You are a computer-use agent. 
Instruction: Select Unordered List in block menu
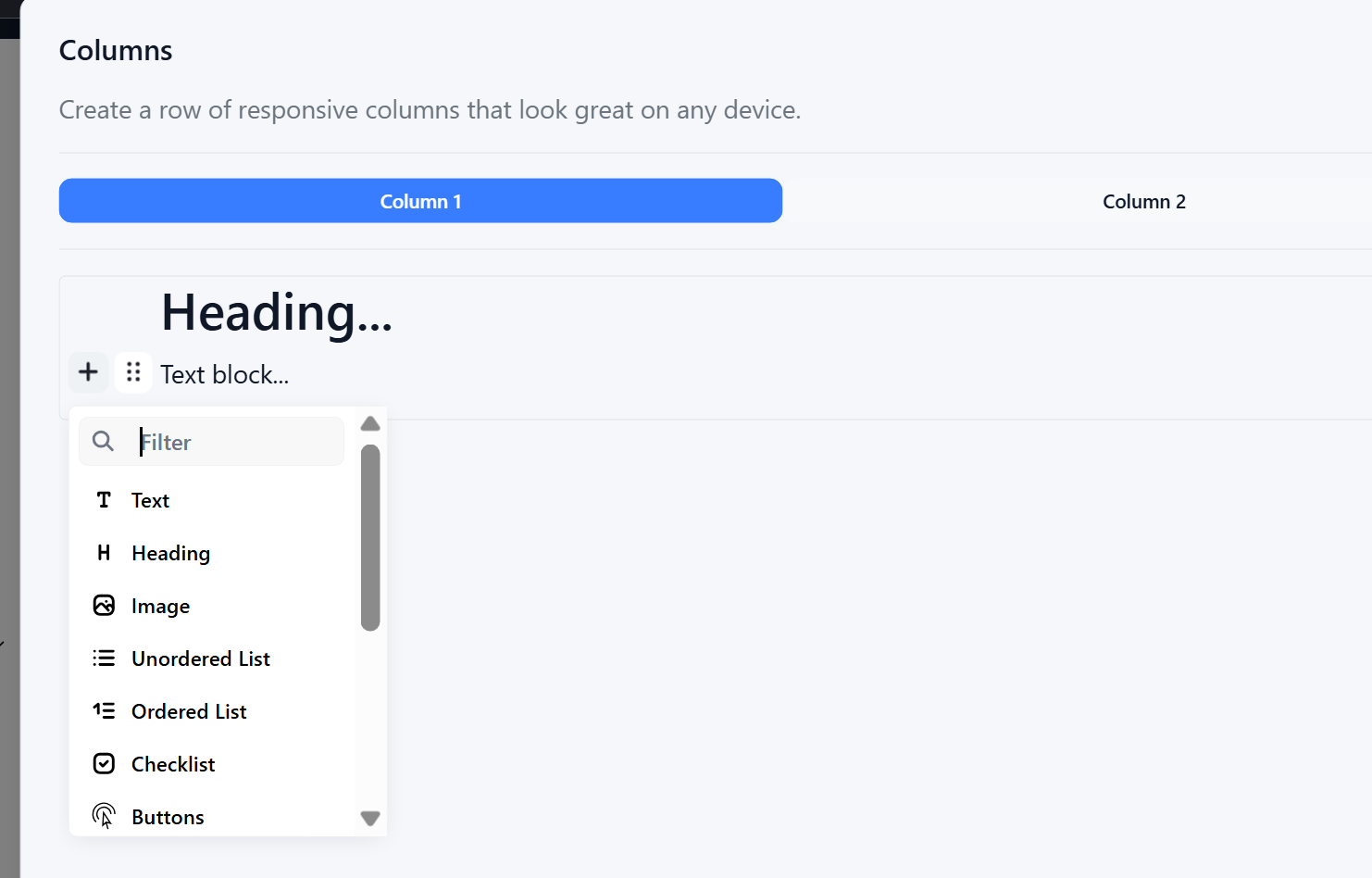click(x=201, y=659)
